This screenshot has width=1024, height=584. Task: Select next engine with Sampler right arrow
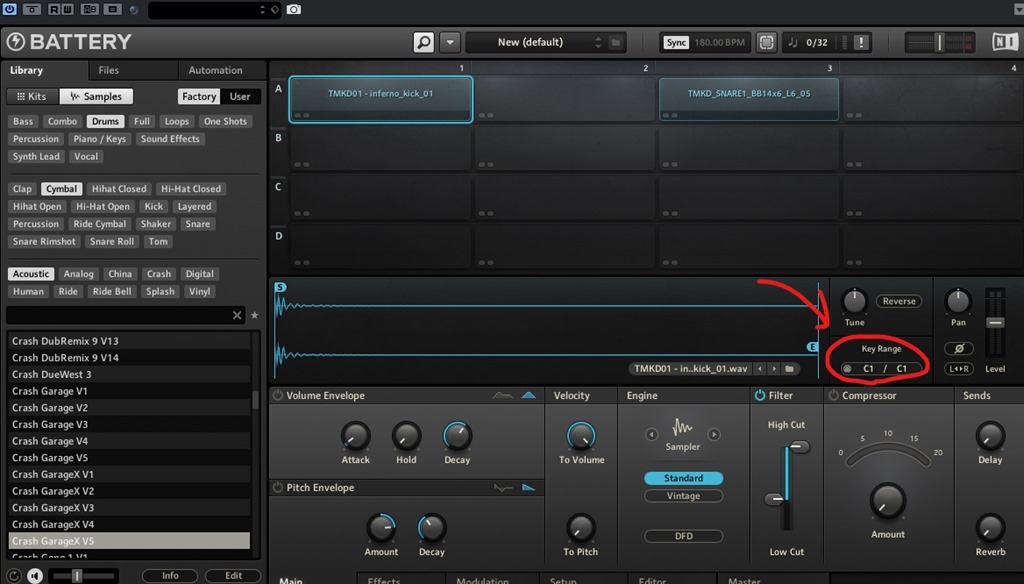714,434
